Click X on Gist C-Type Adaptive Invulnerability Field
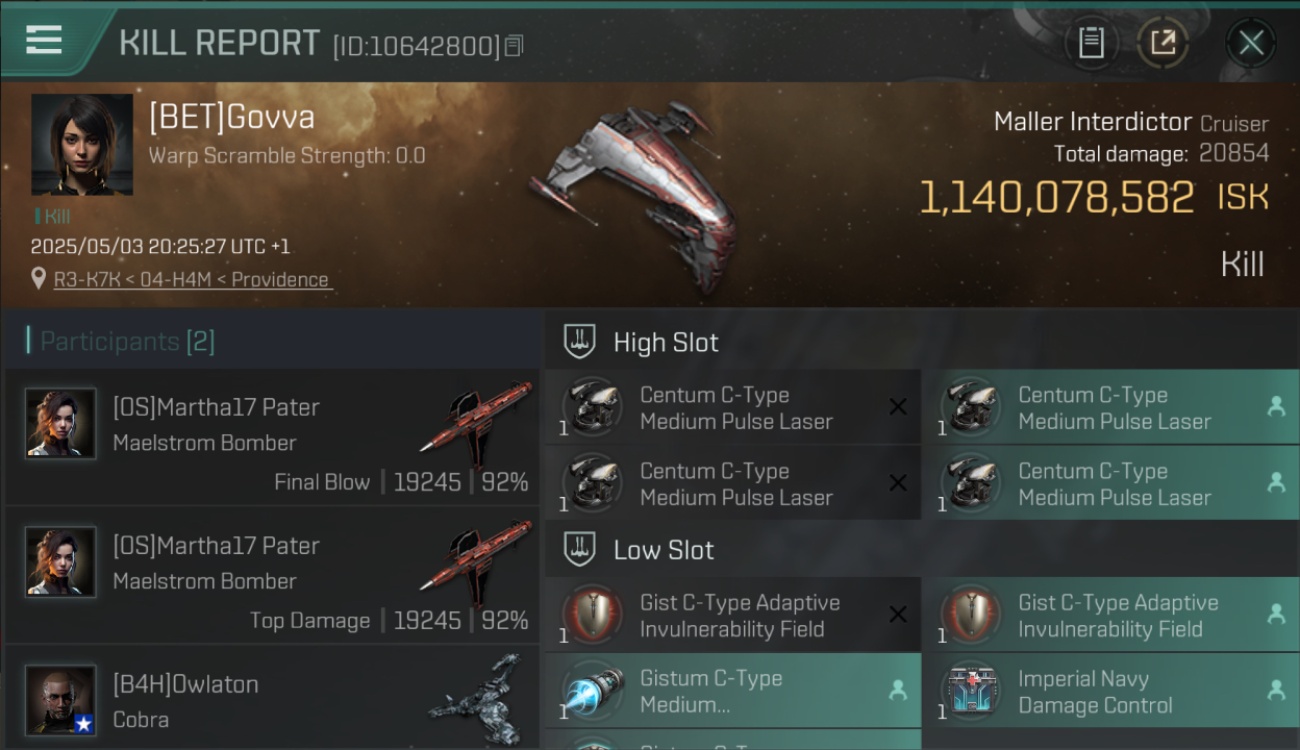 point(898,615)
